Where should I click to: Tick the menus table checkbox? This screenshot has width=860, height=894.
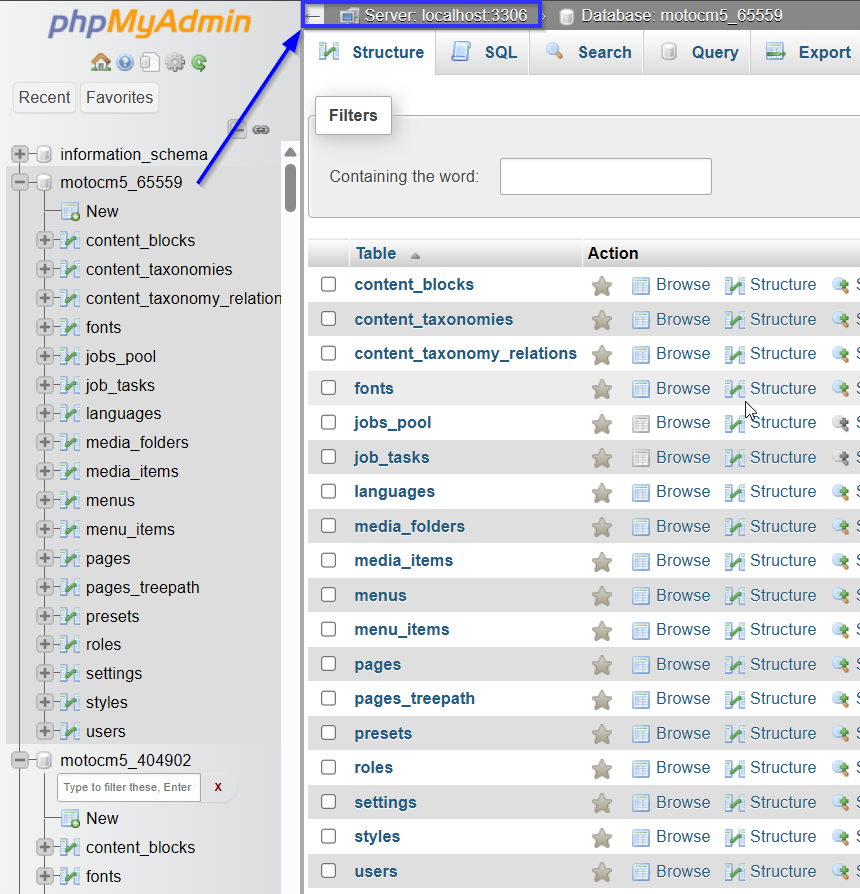[x=328, y=595]
